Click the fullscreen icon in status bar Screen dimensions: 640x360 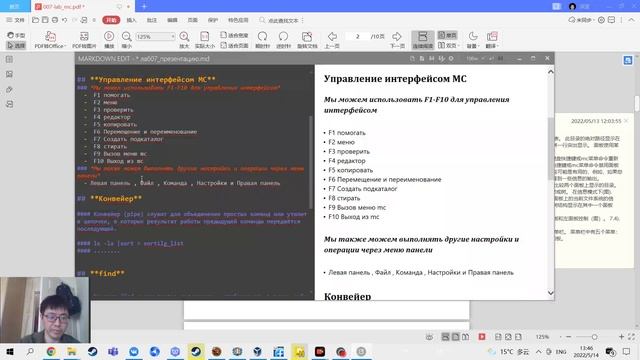[631, 337]
